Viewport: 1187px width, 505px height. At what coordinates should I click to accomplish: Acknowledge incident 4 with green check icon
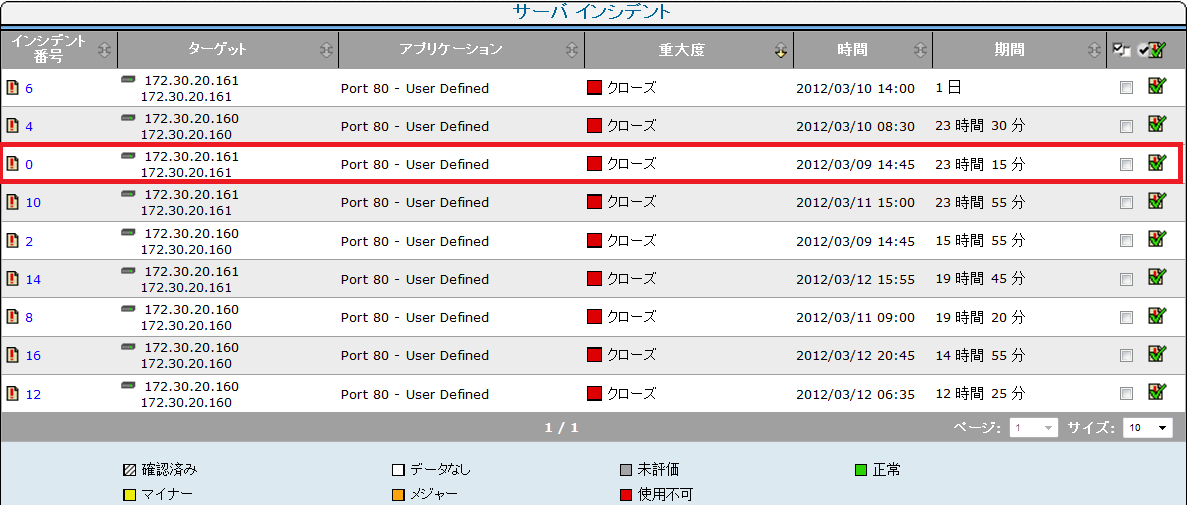click(1156, 123)
